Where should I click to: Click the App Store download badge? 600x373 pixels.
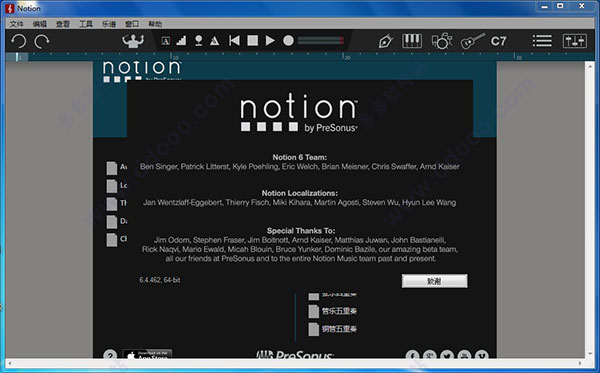(148, 354)
